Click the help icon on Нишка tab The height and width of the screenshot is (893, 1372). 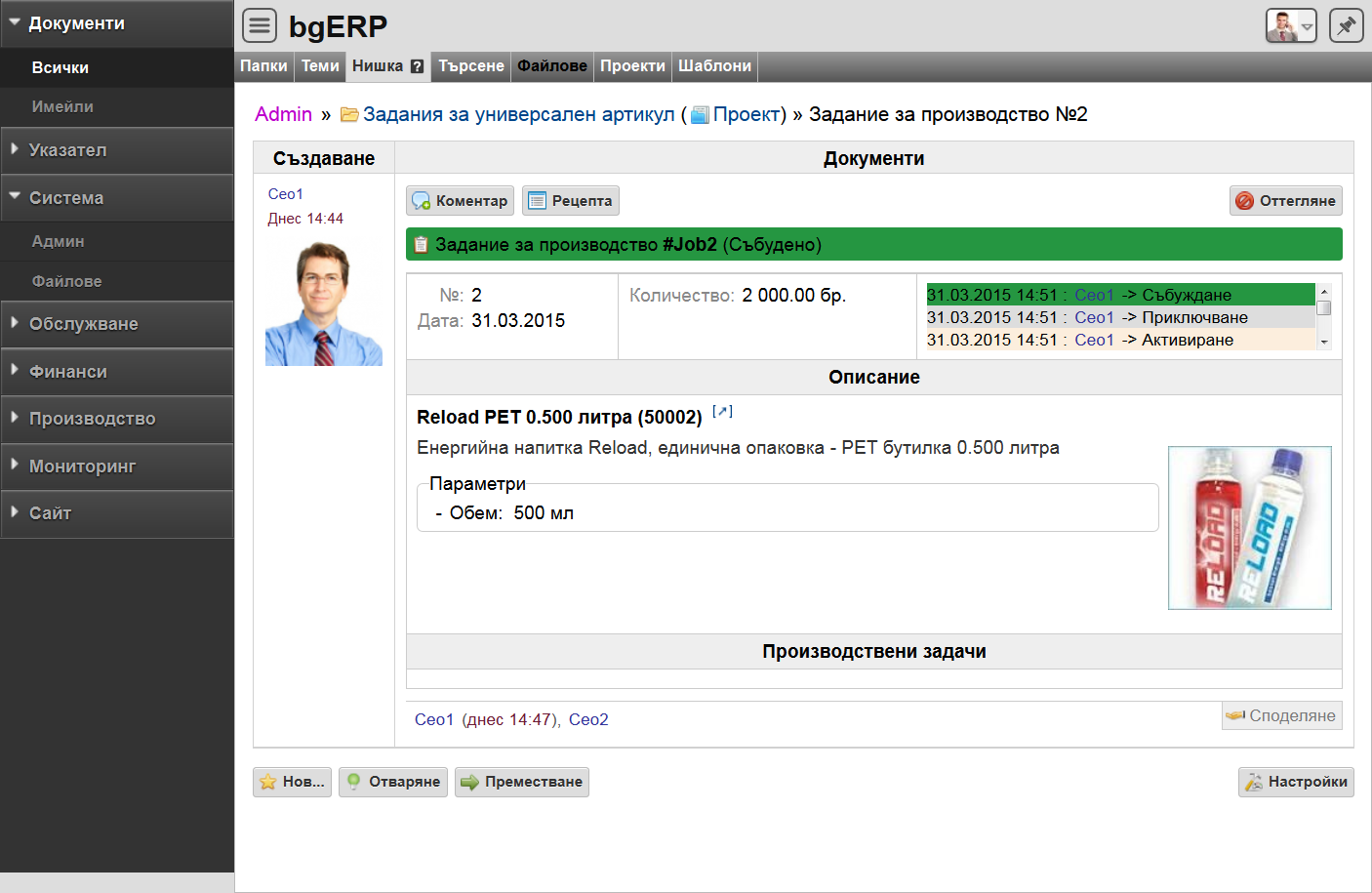(417, 66)
